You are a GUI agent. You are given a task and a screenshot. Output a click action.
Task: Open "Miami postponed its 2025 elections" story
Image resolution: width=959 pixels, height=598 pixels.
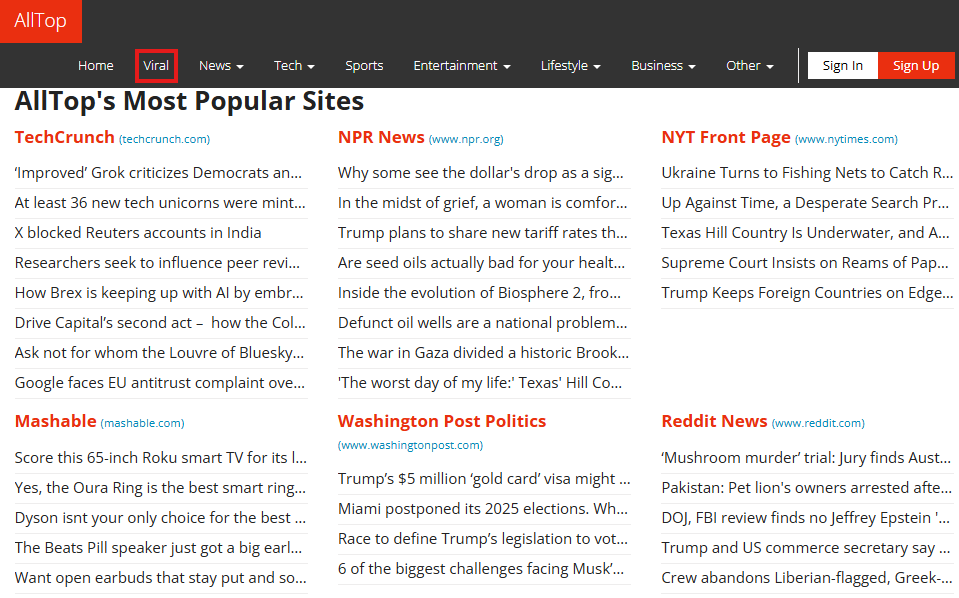tap(483, 509)
